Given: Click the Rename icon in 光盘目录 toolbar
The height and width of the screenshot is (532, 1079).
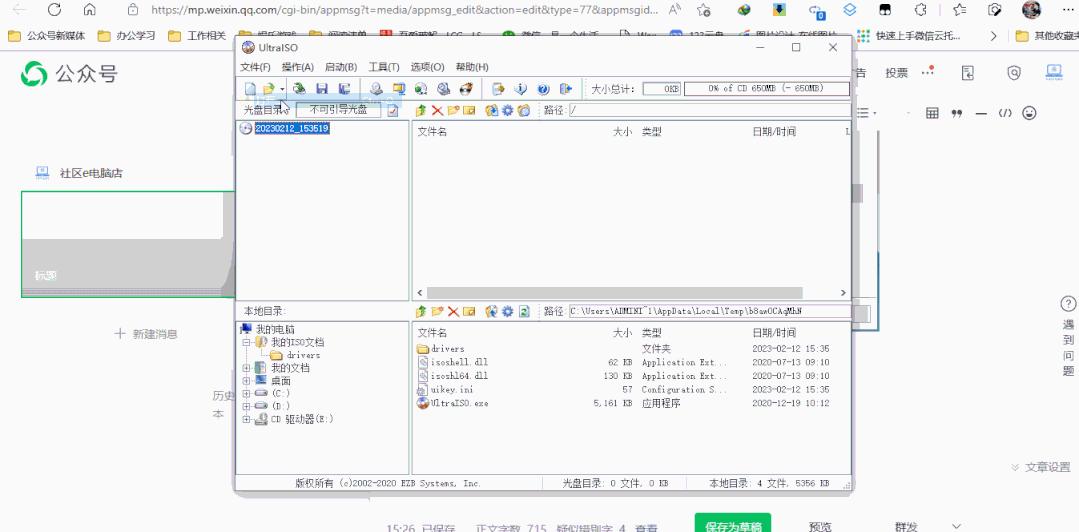Looking at the screenshot, I should coord(469,110).
